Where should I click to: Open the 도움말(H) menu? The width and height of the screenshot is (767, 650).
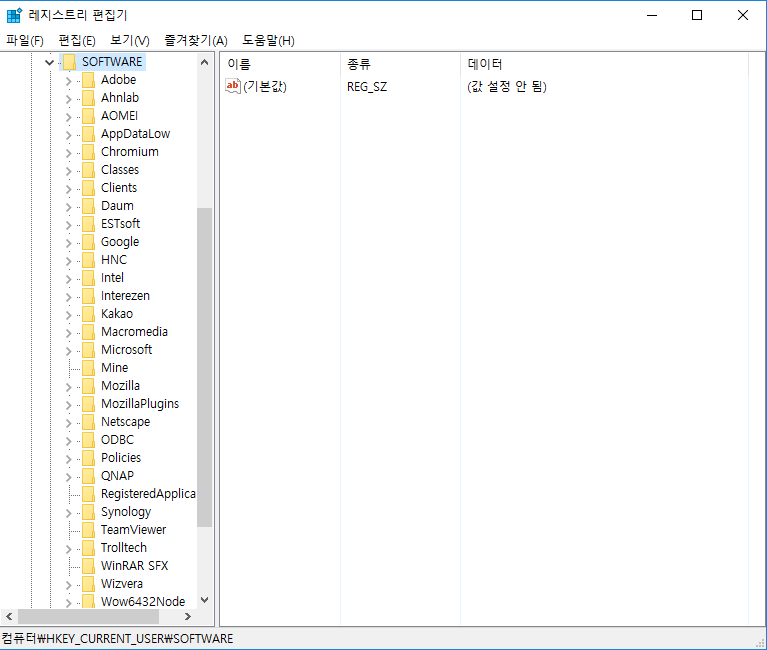point(268,41)
